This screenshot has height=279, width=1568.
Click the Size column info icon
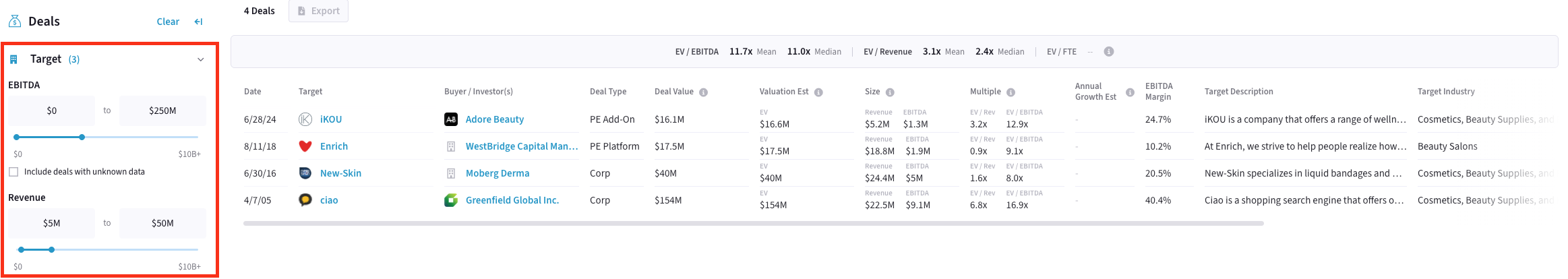tap(890, 92)
